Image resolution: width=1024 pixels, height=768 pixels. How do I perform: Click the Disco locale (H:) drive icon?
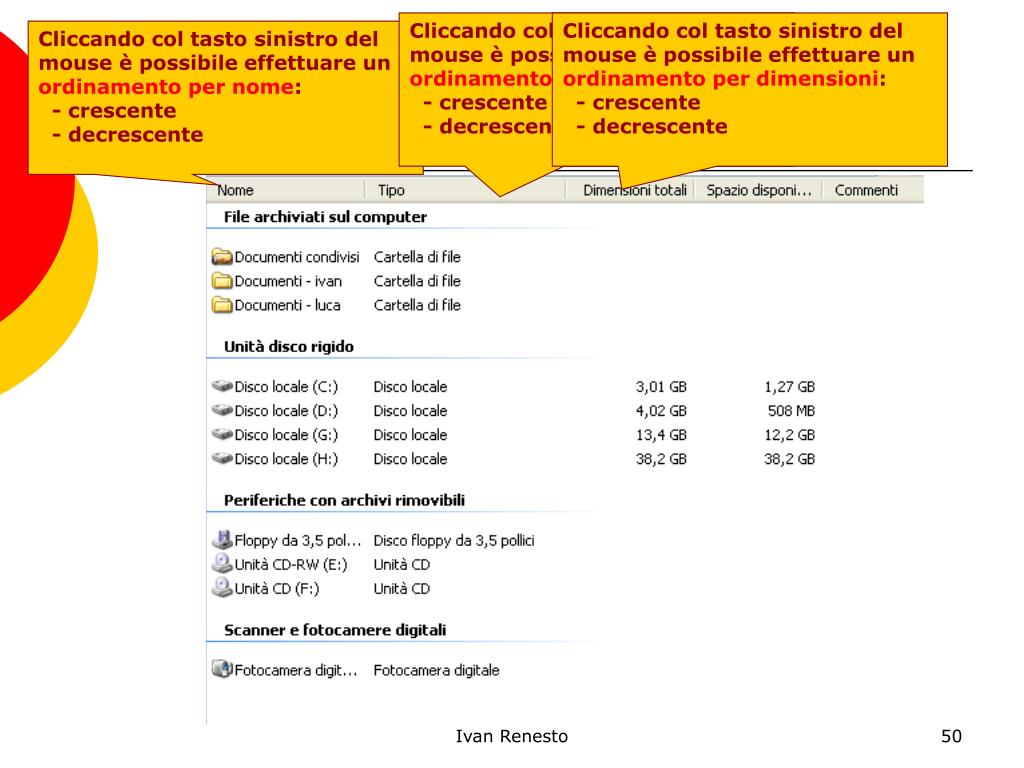[x=222, y=459]
